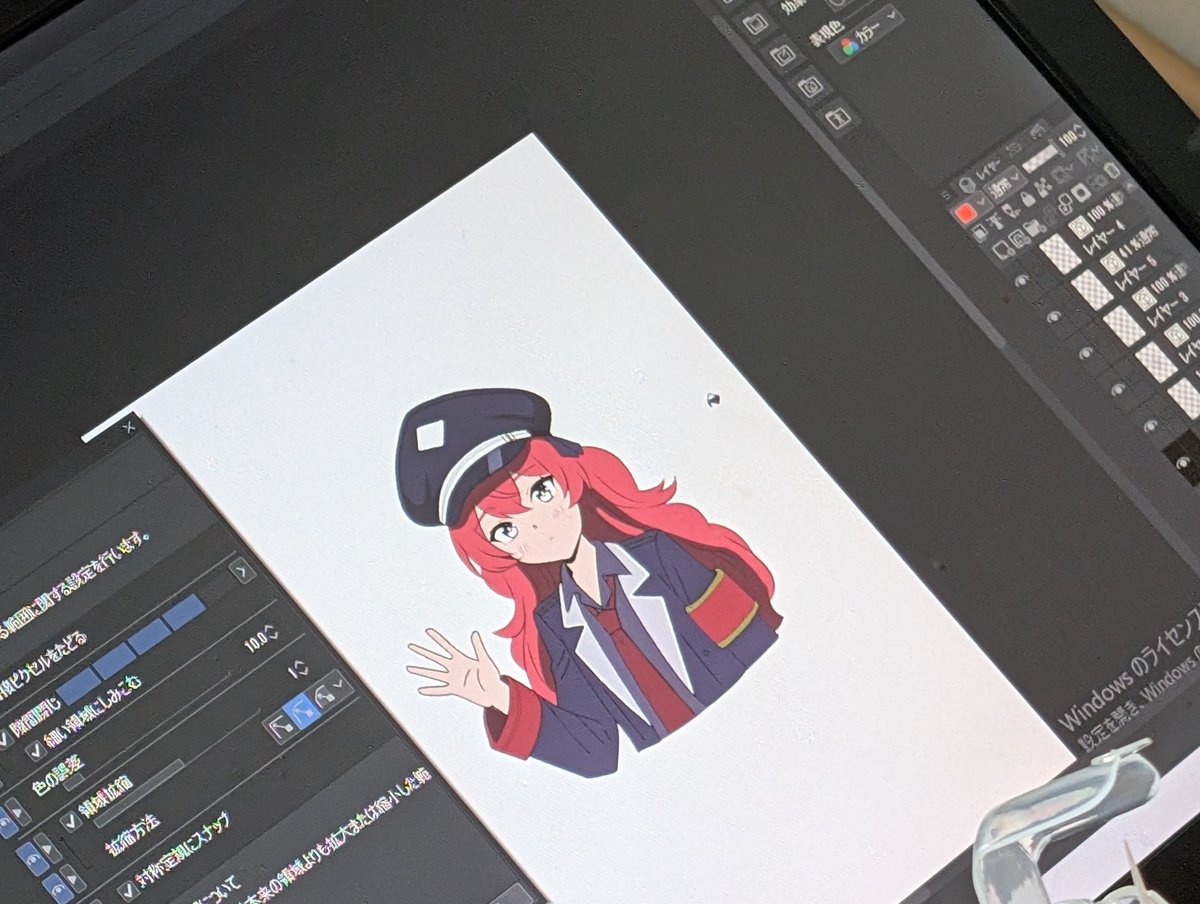Select the third 拡縮方法 shape button
The width and height of the screenshot is (1200, 904).
[x=325, y=696]
